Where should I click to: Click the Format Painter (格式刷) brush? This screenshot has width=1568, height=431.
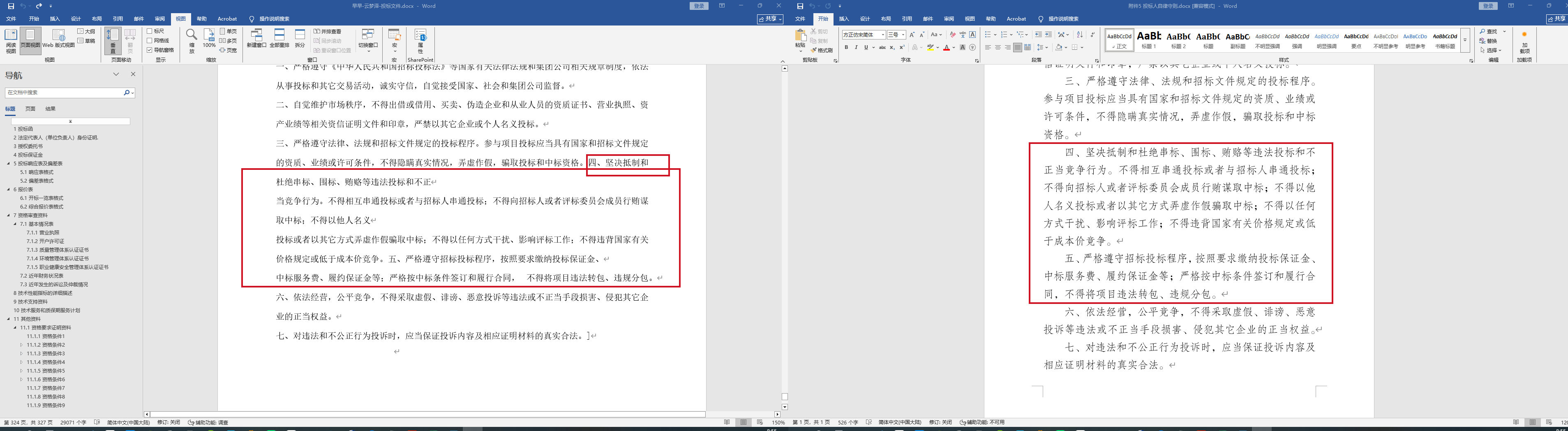tap(822, 51)
